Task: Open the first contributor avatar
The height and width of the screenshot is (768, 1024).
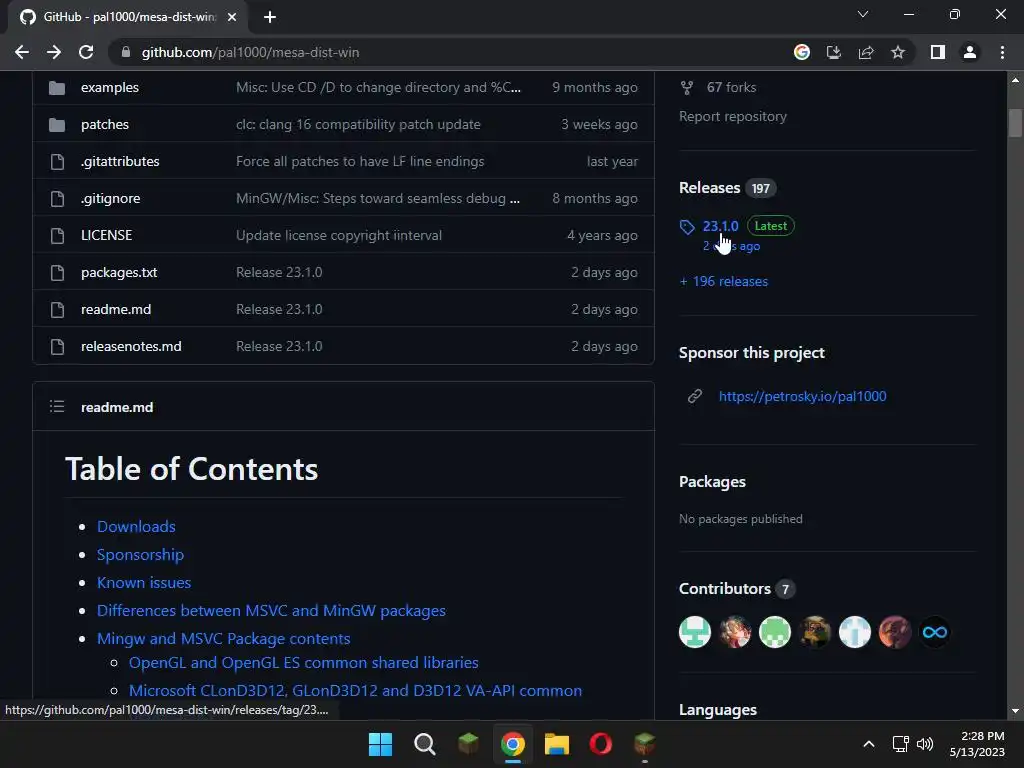Action: pyautogui.click(x=695, y=632)
